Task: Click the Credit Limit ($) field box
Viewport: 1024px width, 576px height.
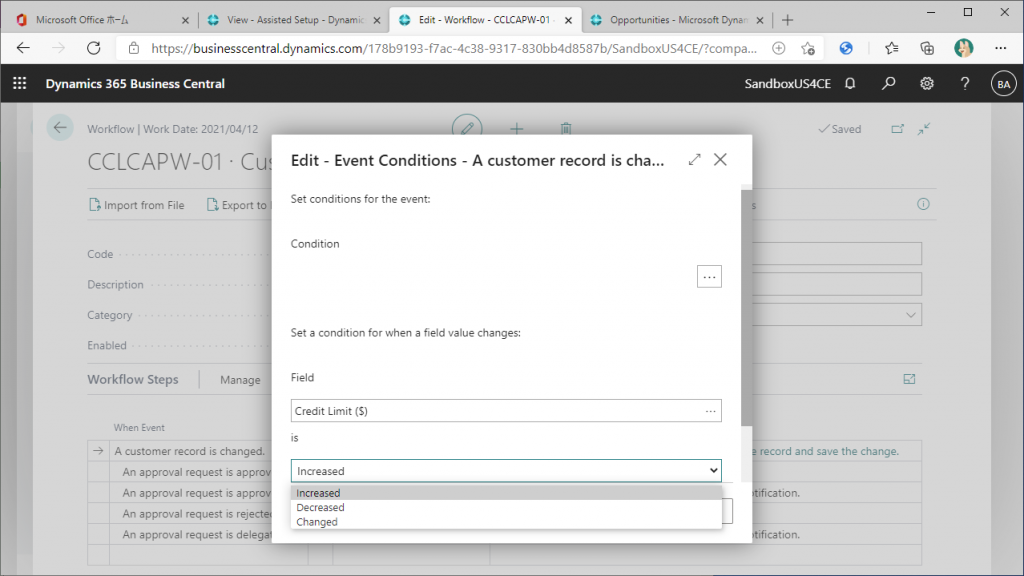Action: coord(506,411)
